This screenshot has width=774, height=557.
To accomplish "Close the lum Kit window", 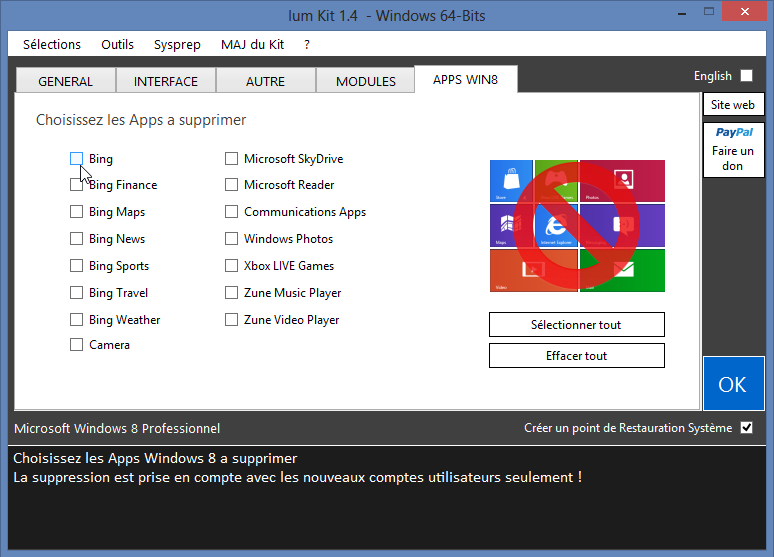I will coord(744,11).
